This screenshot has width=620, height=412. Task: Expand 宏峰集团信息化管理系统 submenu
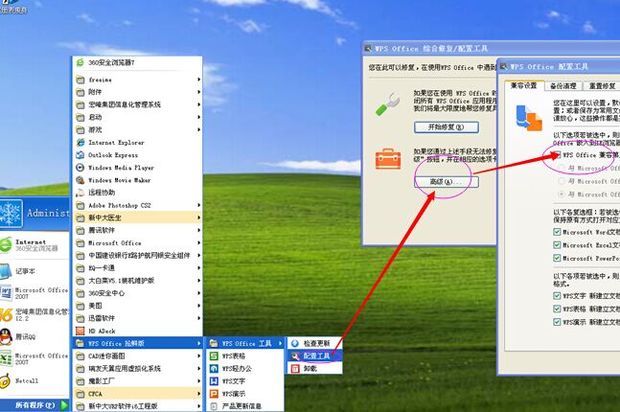click(137, 105)
